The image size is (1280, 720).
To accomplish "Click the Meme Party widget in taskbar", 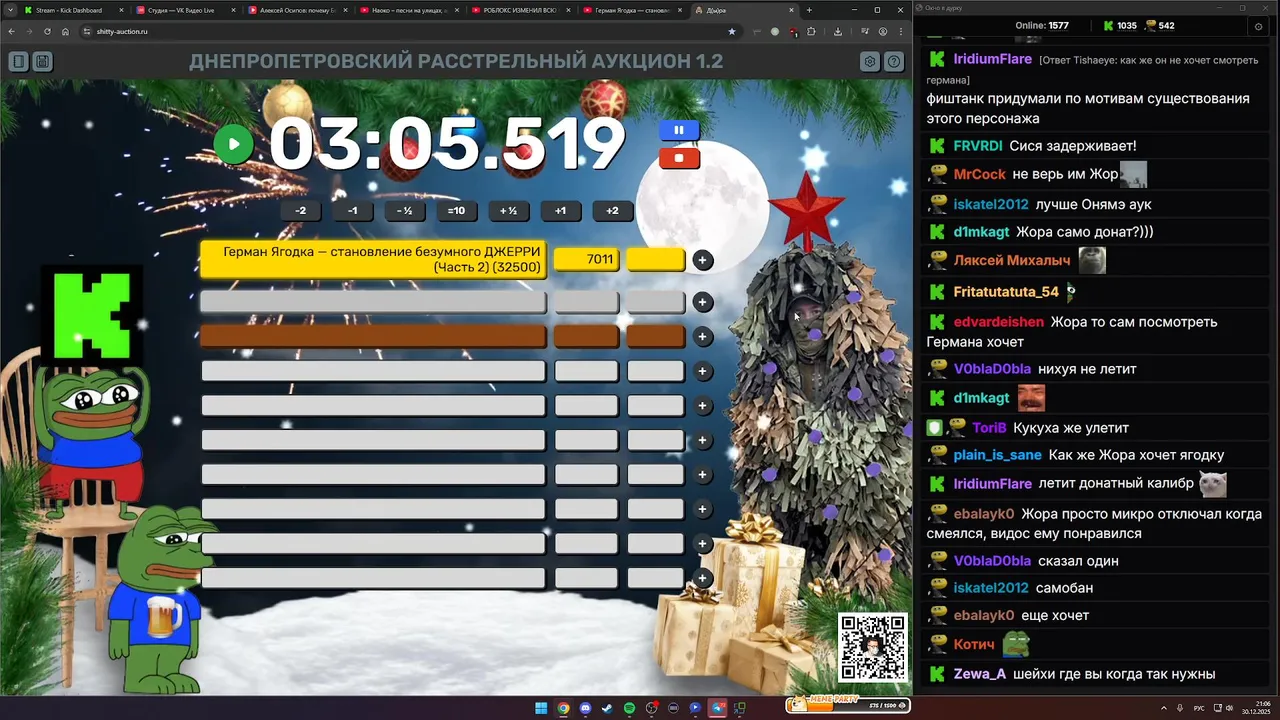I will point(847,705).
